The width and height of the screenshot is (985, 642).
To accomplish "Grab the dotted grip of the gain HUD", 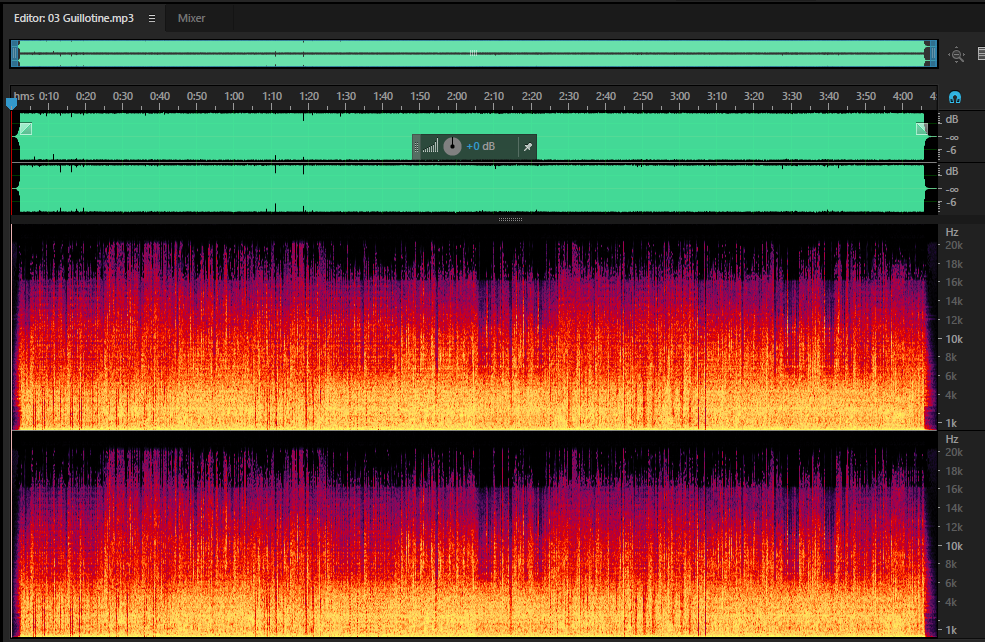I will pos(416,147).
